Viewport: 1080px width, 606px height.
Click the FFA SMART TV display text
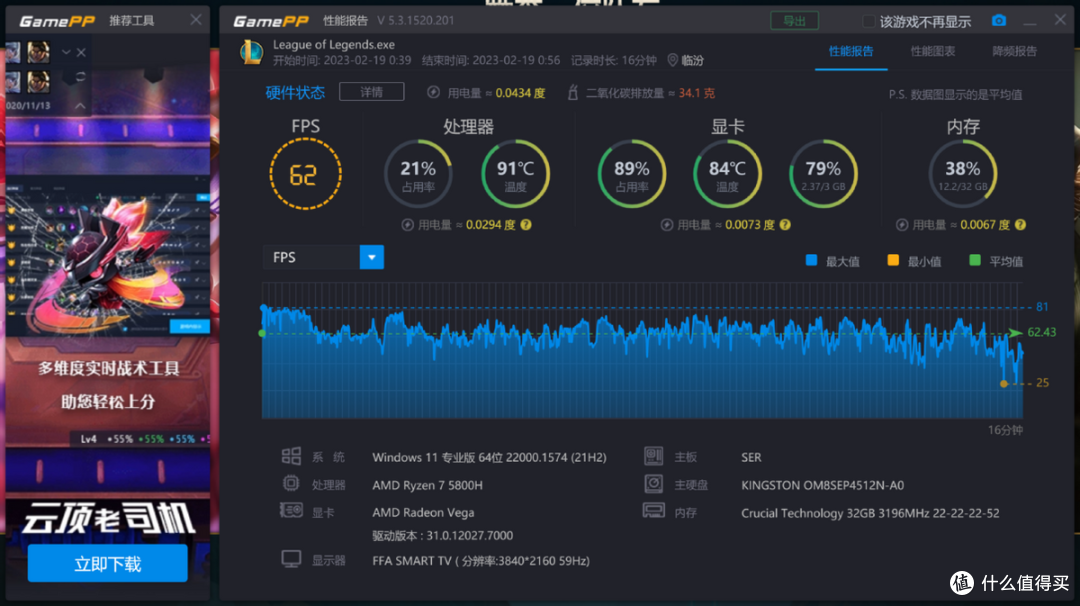481,561
